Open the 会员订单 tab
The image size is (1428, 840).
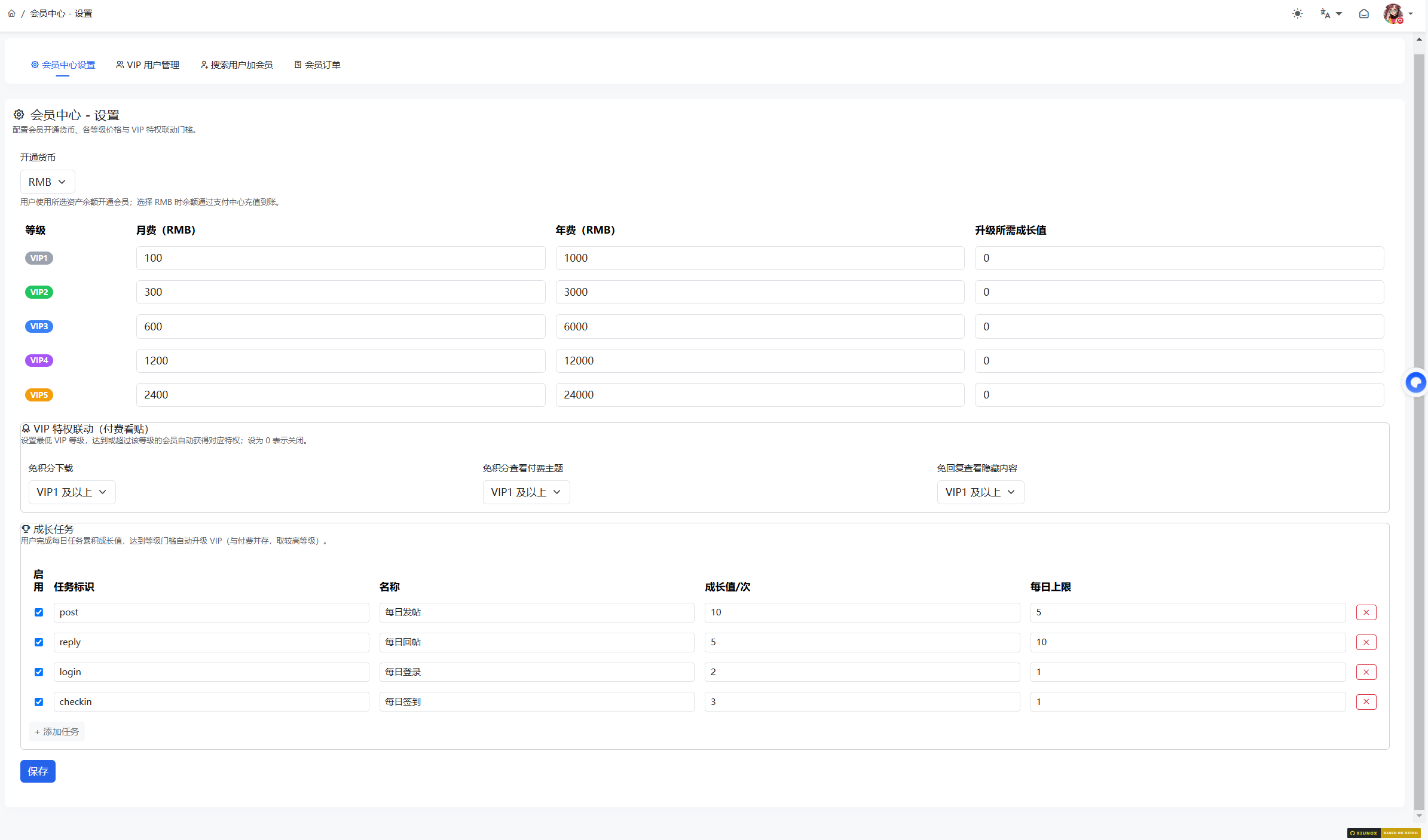317,65
